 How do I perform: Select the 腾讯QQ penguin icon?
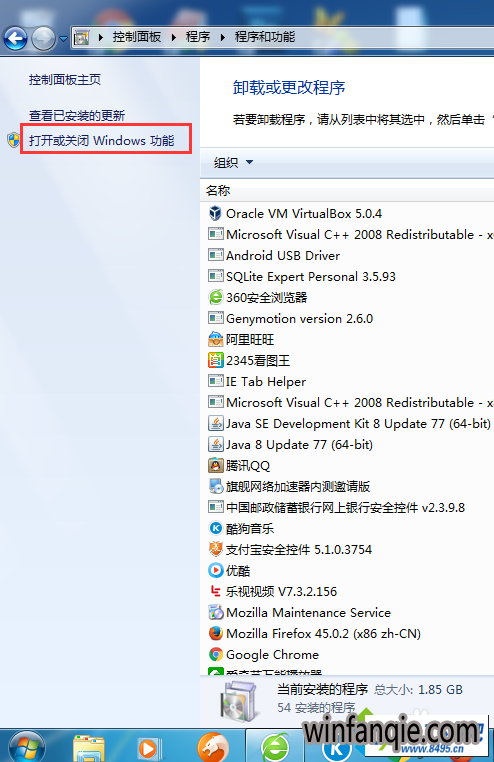click(x=215, y=466)
